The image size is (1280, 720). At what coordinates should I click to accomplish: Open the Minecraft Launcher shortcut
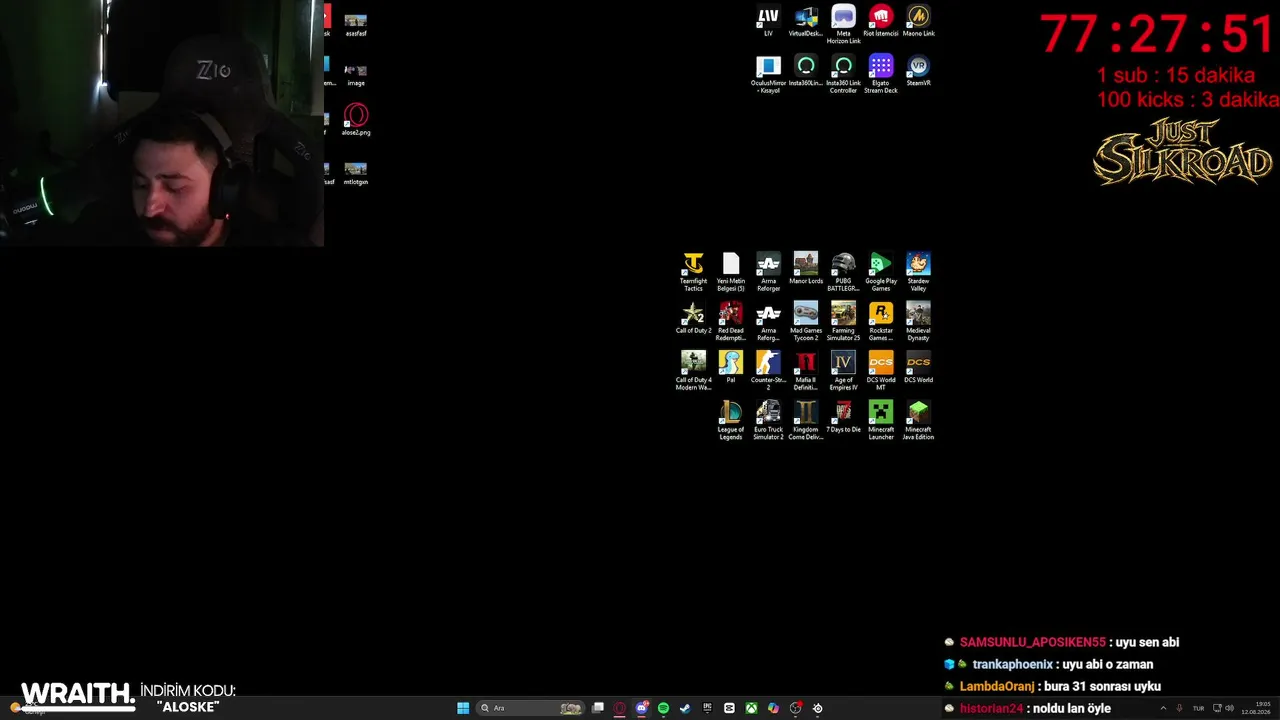coord(881,421)
